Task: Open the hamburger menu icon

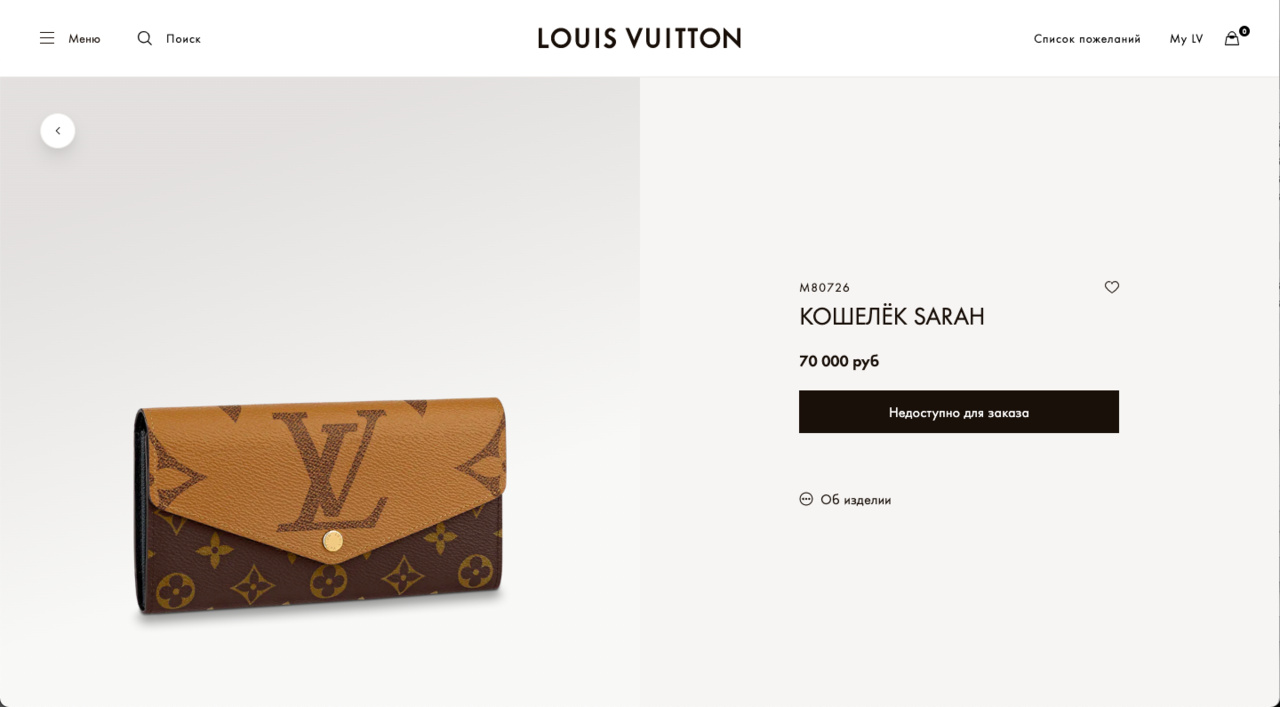Action: coord(47,38)
